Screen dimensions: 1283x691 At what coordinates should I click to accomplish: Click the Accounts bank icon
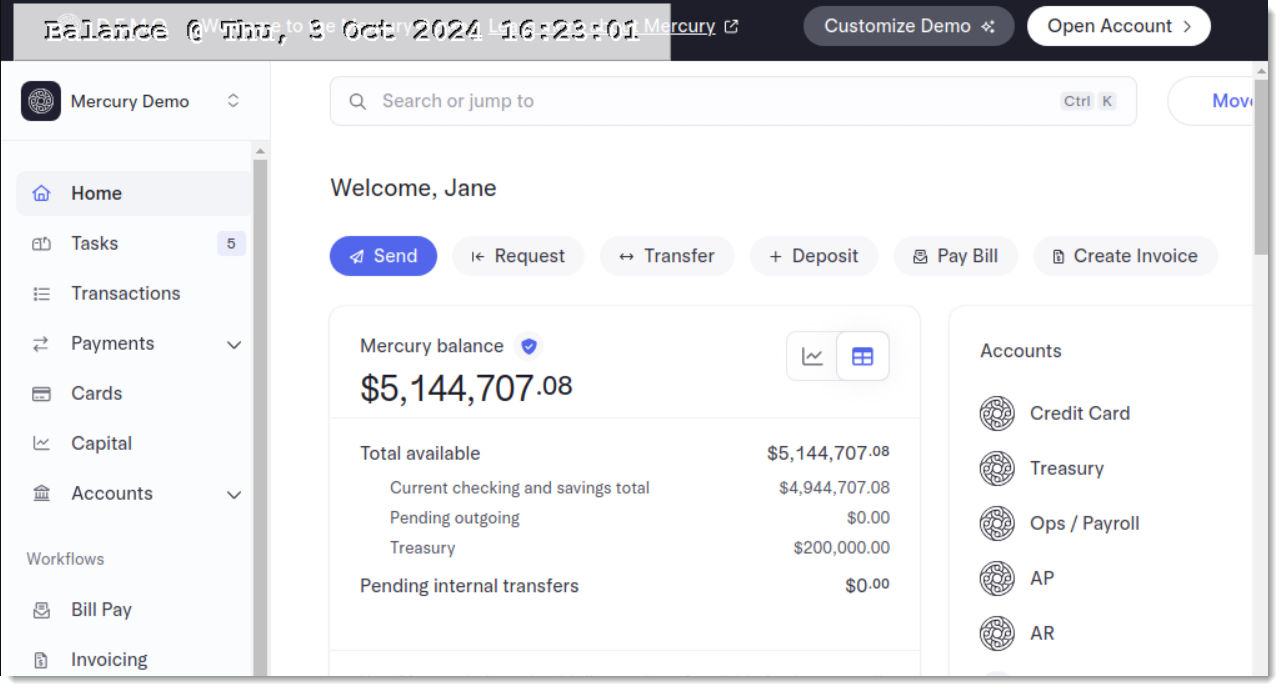41,493
